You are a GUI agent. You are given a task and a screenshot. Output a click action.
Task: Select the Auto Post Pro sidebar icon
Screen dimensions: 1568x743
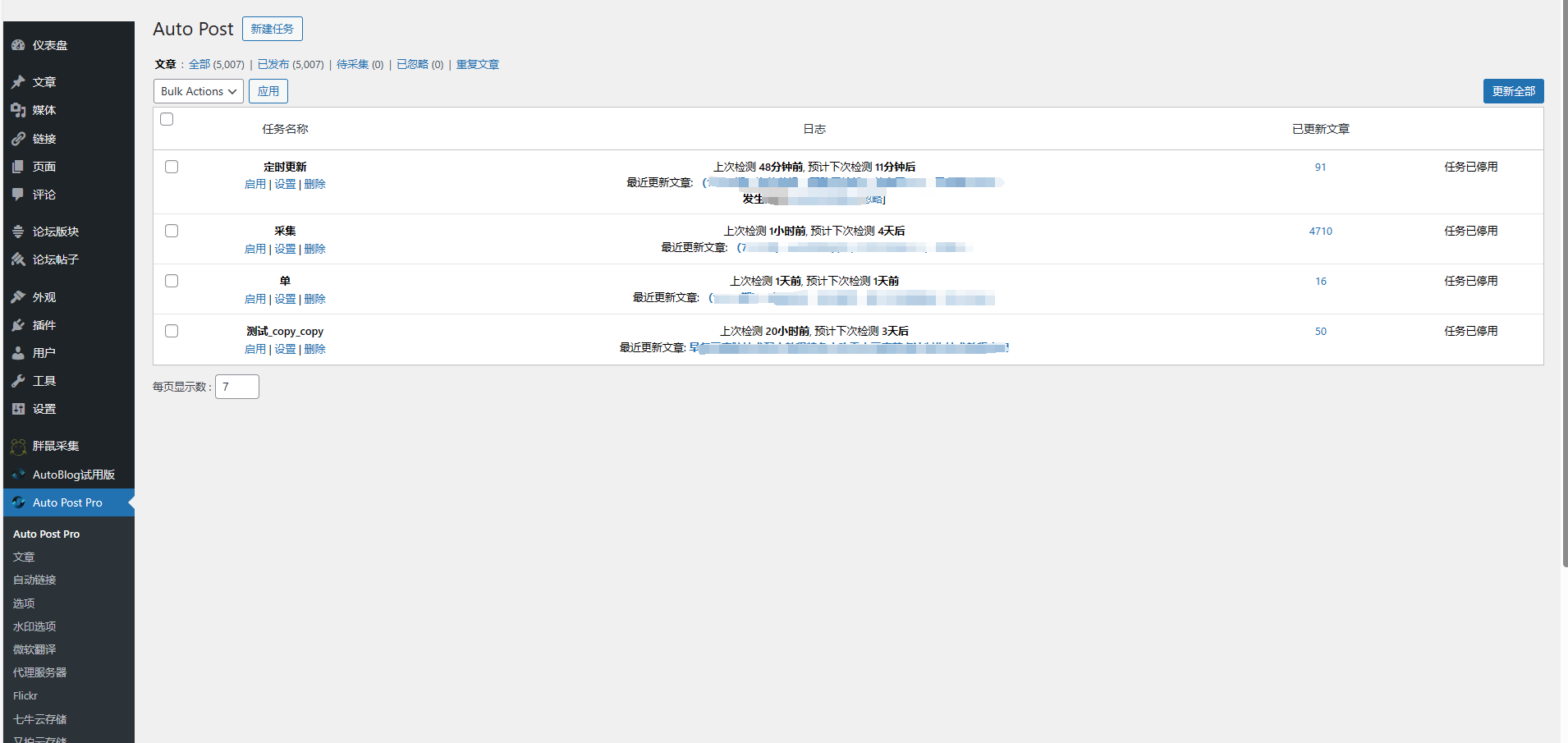point(18,502)
